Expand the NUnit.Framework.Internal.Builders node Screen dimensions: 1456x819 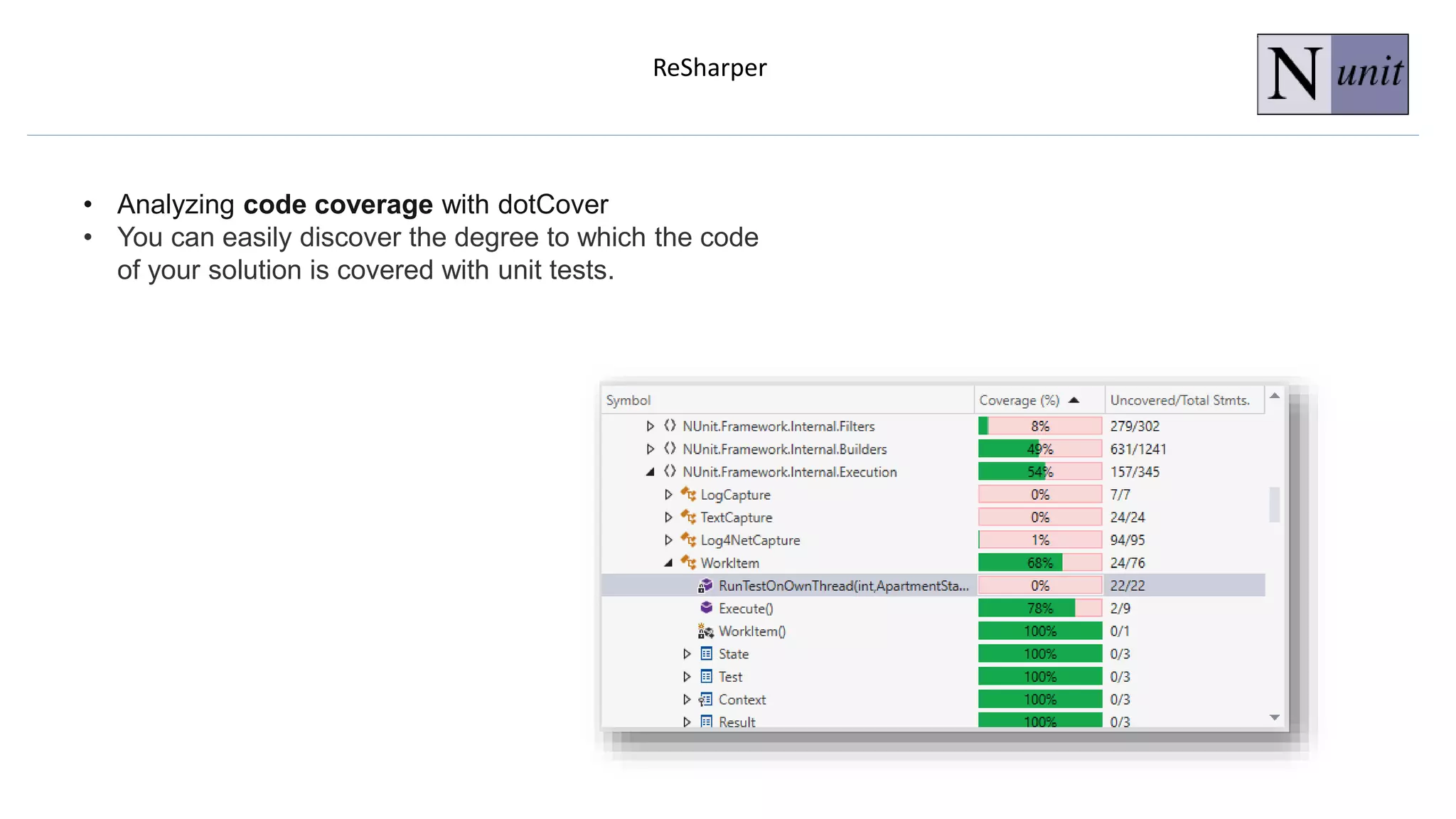(x=650, y=449)
